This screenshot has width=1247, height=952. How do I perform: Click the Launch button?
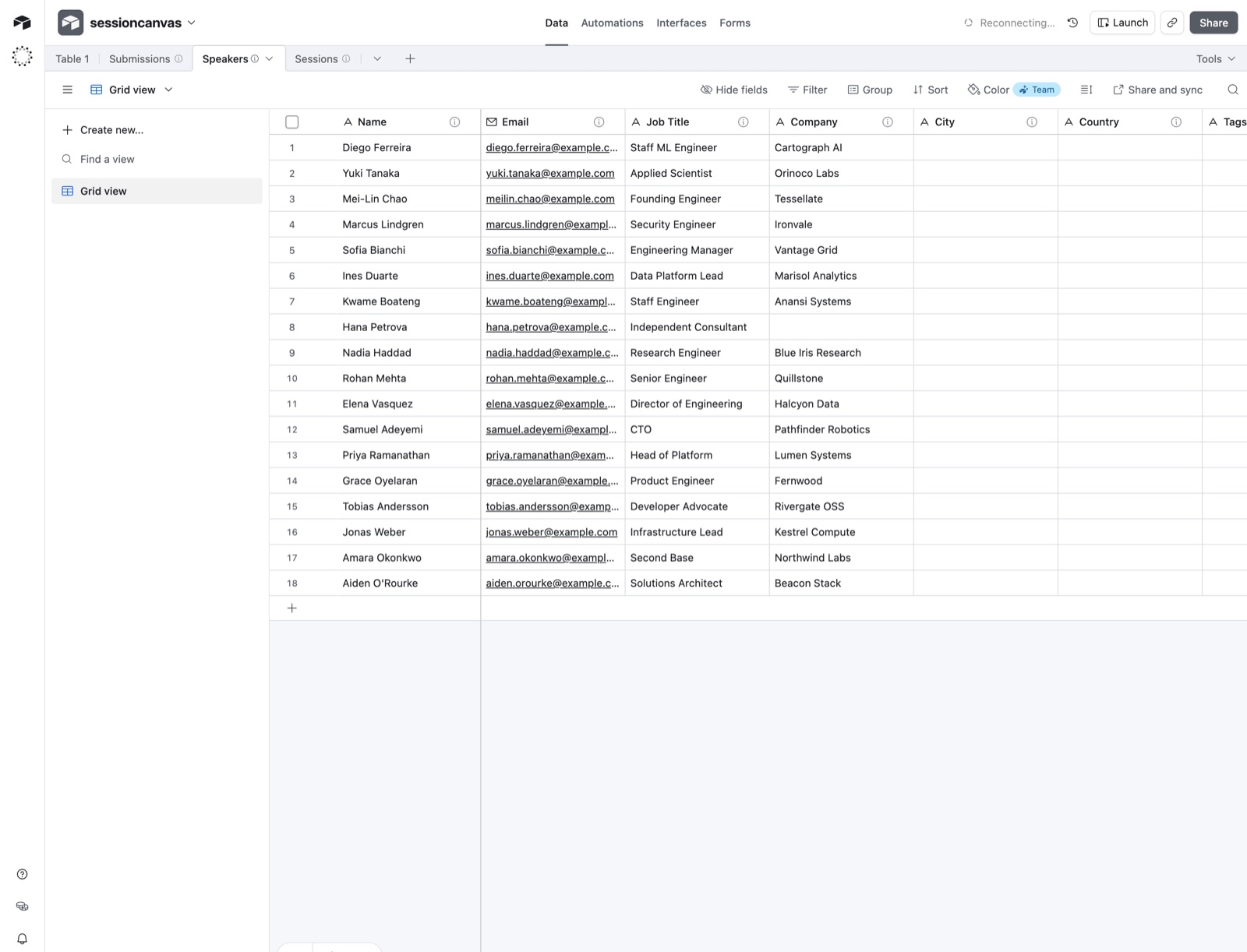click(1122, 23)
